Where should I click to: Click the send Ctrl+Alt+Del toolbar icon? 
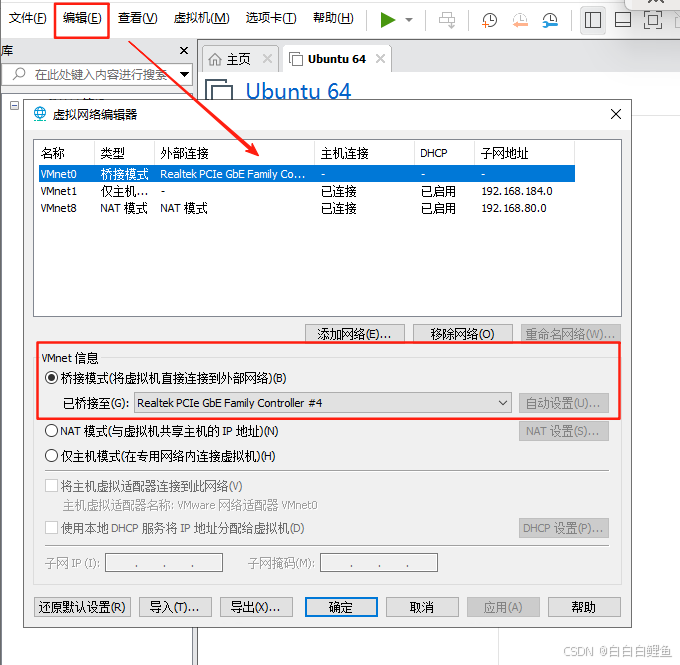(447, 20)
